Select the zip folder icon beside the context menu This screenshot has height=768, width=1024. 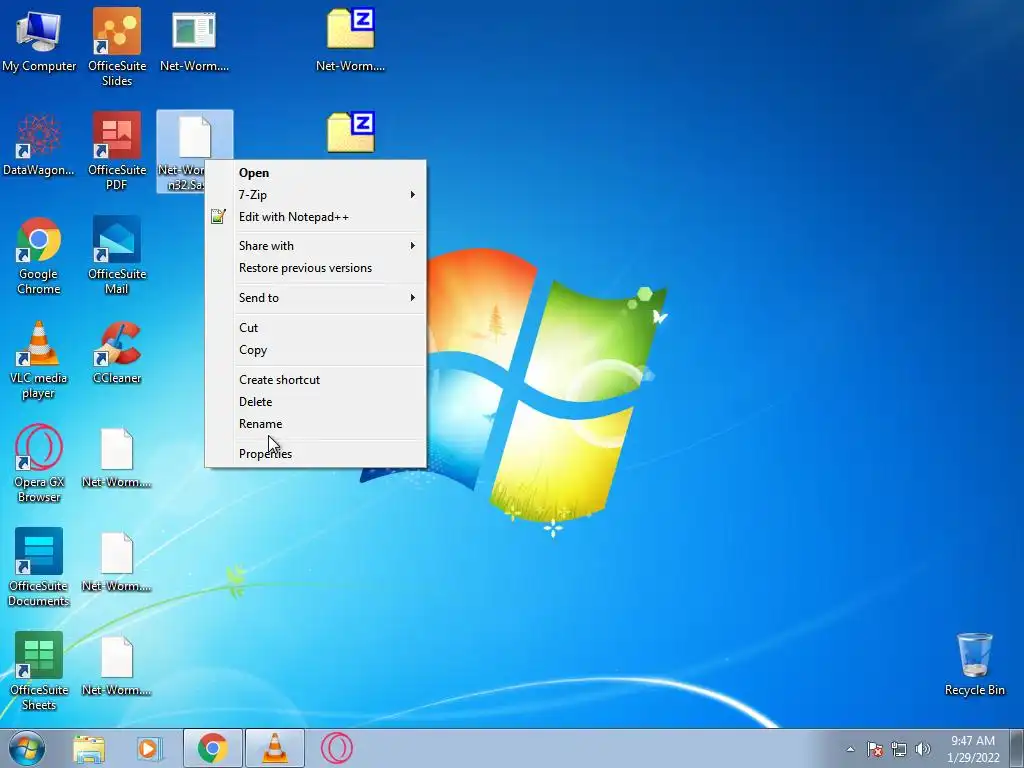pyautogui.click(x=351, y=133)
